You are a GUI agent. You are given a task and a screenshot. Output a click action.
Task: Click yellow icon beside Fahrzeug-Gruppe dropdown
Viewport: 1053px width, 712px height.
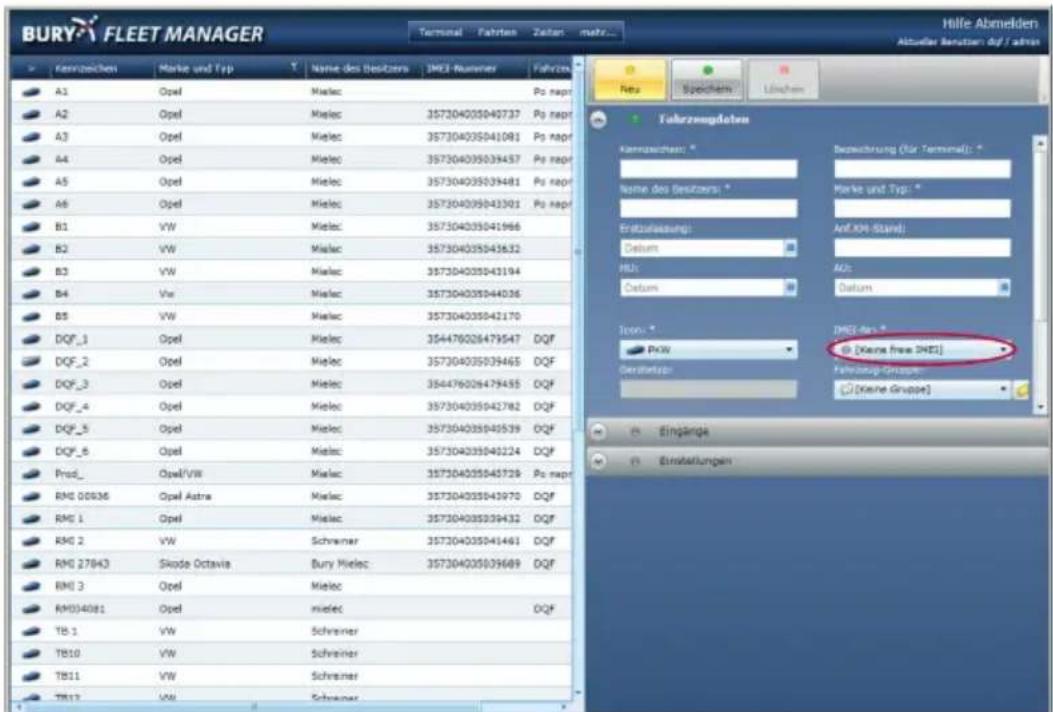pos(1021,390)
